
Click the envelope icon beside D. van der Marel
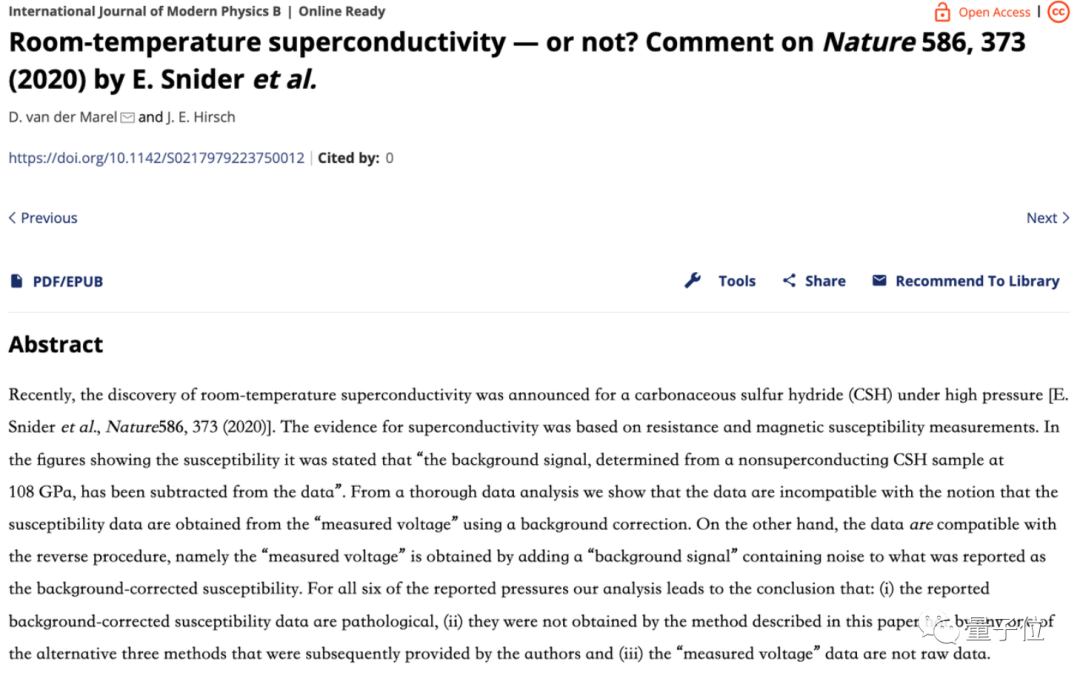[x=127, y=118]
